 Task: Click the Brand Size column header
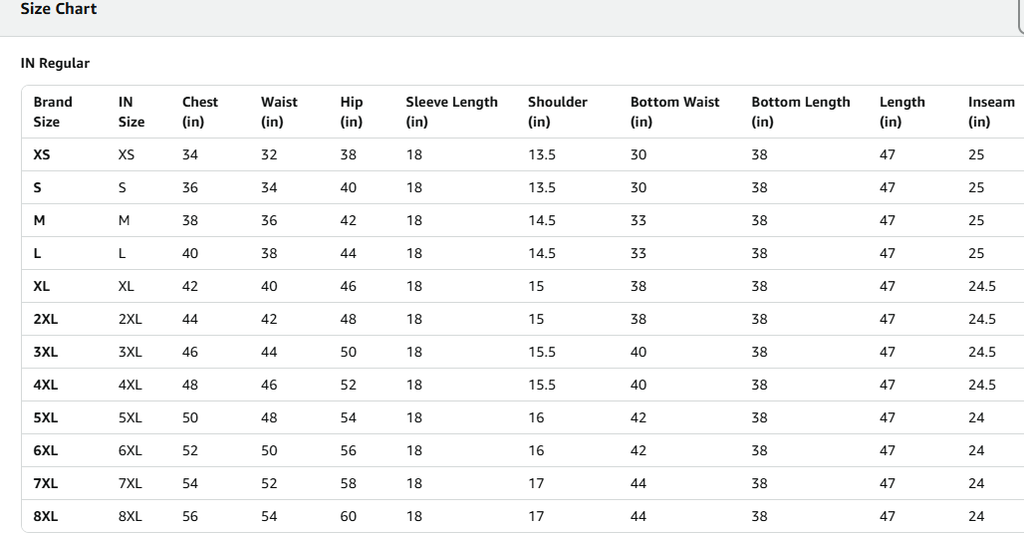coord(53,112)
